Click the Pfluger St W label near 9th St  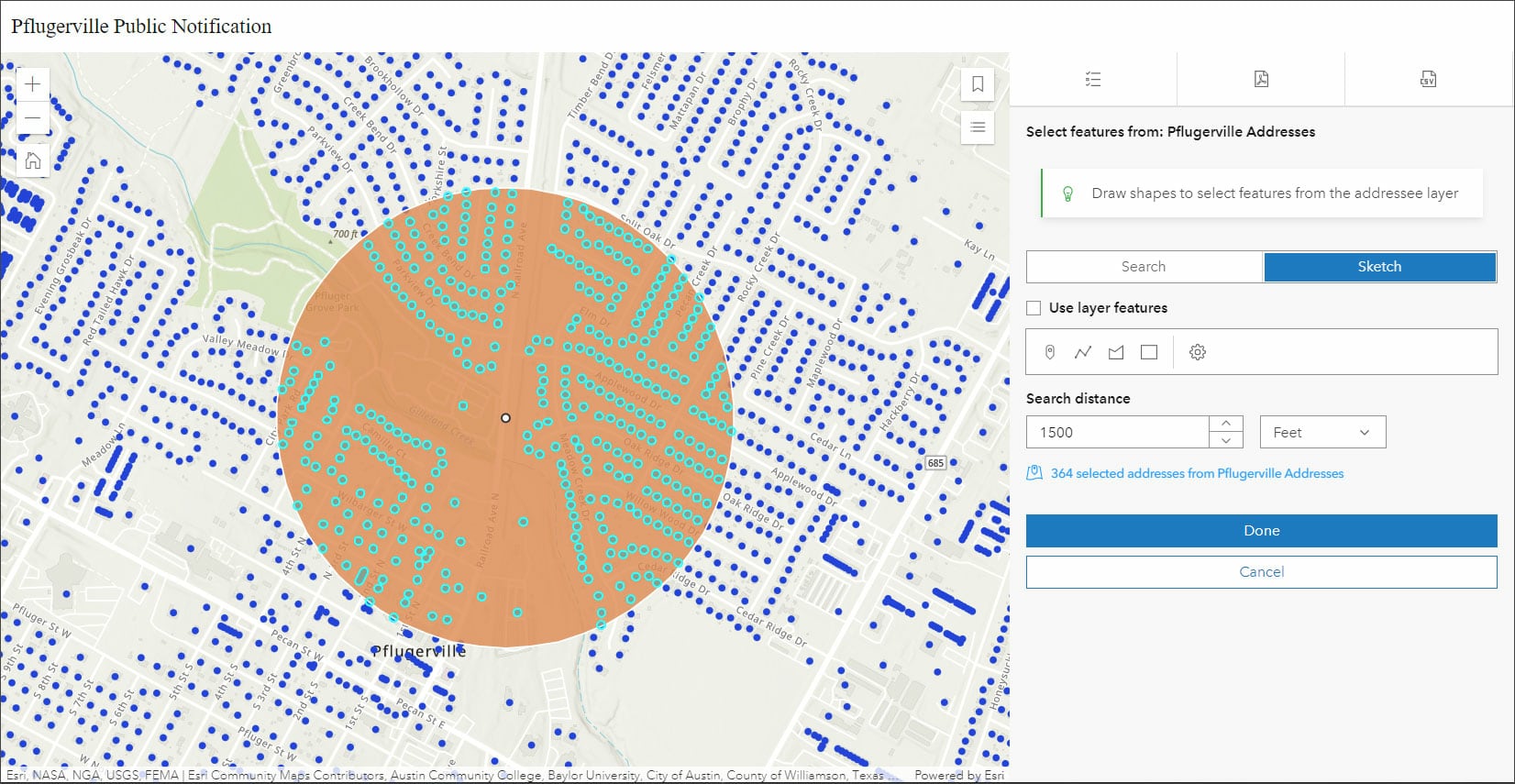tap(40, 620)
